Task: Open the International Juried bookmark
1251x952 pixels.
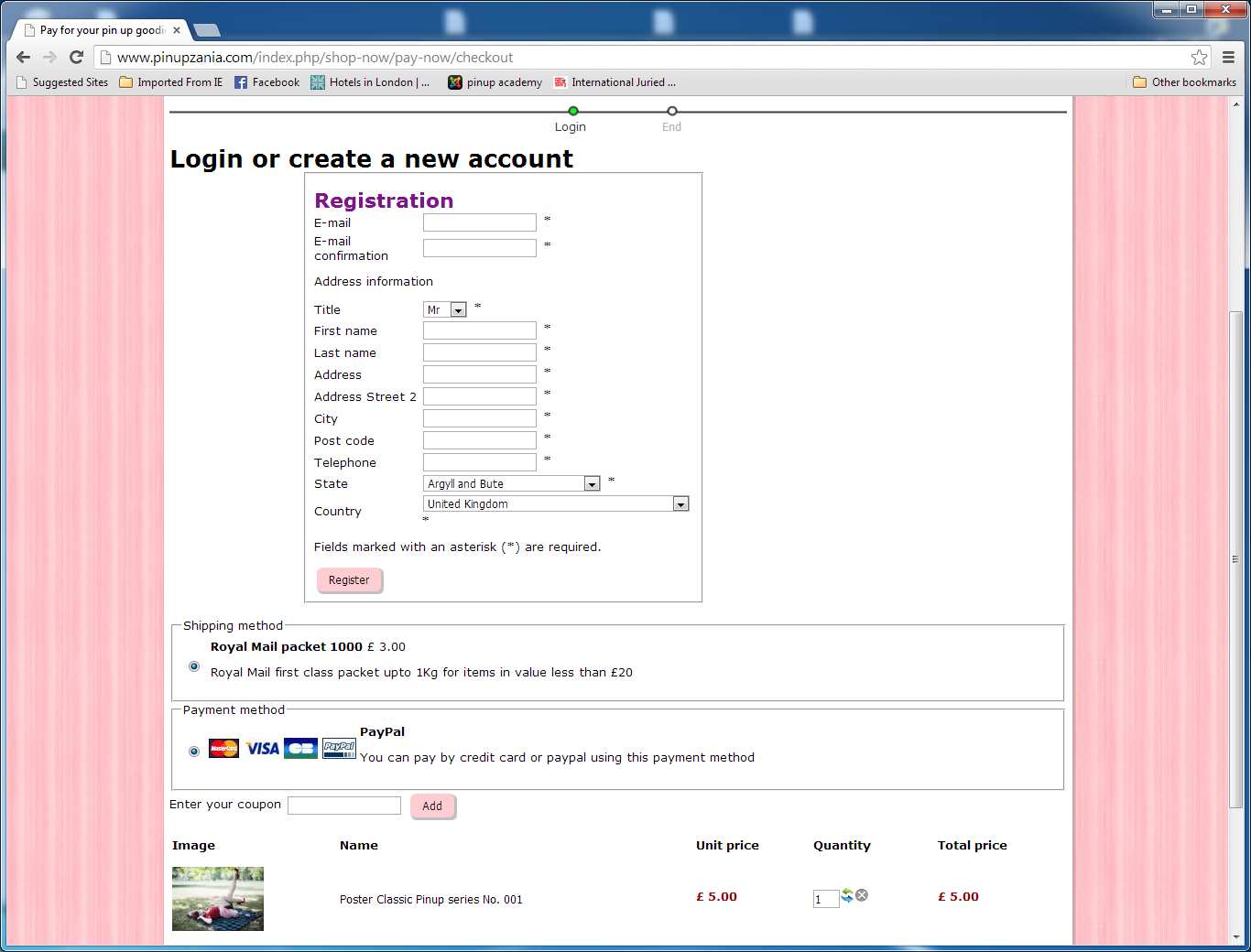Action: (615, 82)
